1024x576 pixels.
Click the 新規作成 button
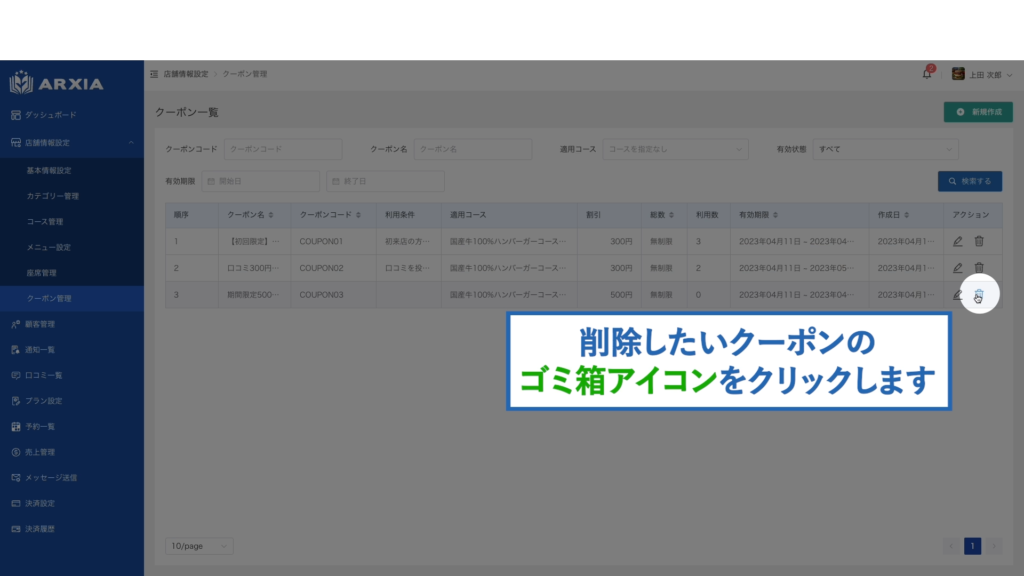tap(978, 112)
